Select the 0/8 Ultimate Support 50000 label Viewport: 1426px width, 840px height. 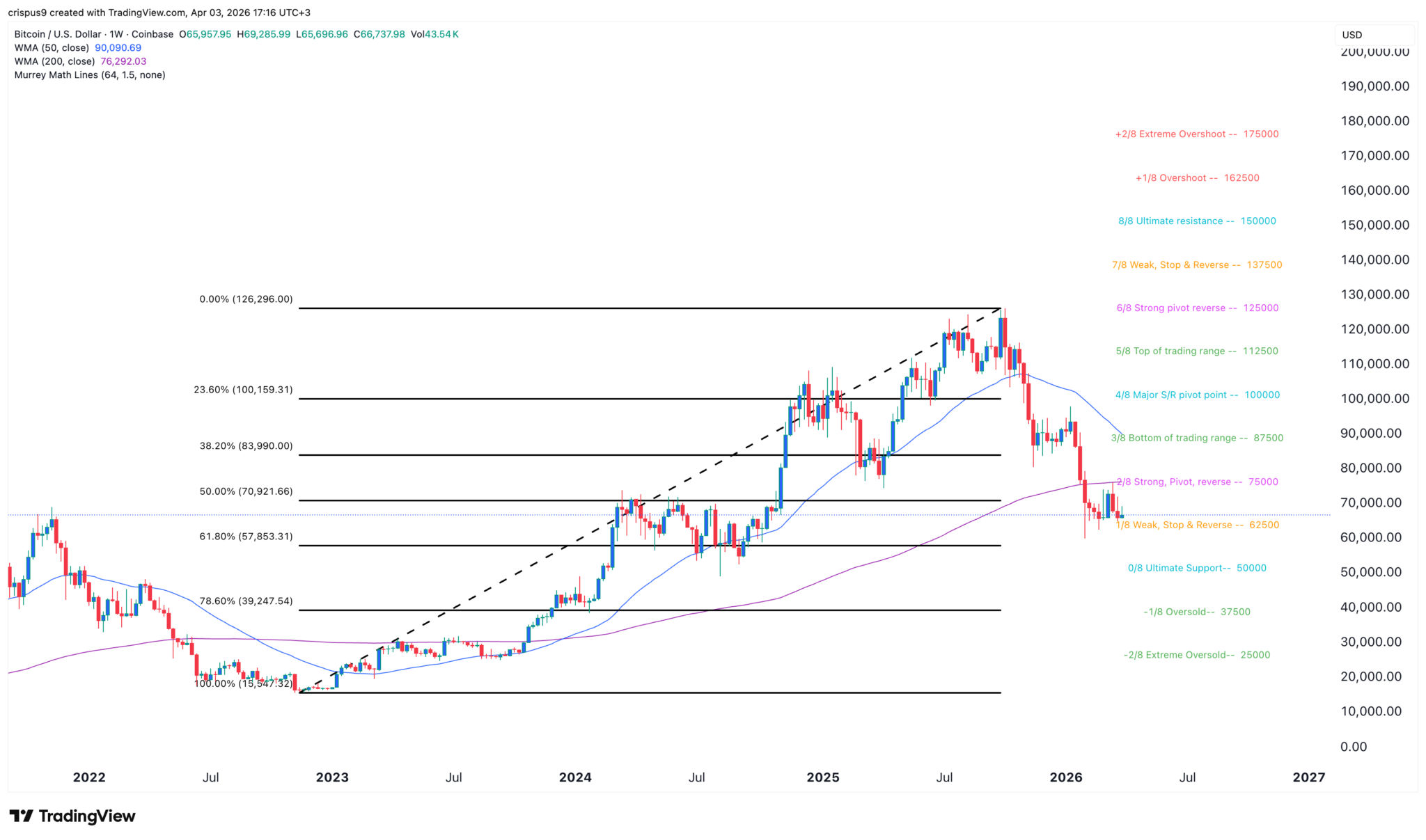coord(1197,568)
